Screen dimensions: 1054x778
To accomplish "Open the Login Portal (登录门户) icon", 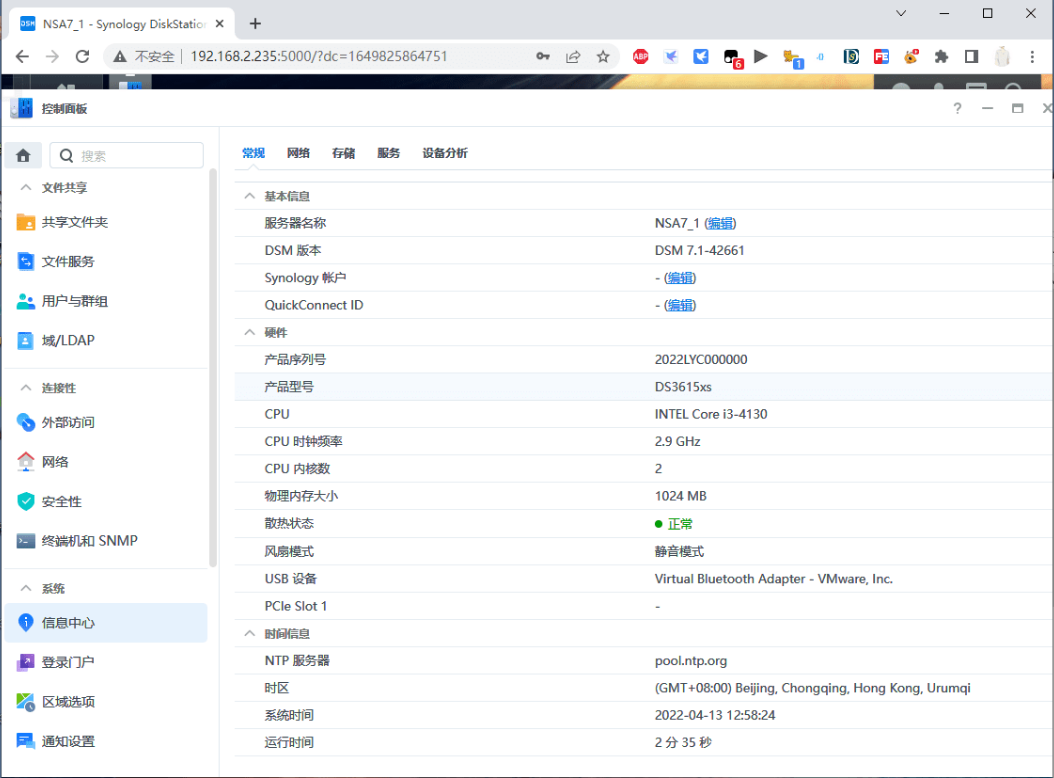I will pyautogui.click(x=26, y=662).
